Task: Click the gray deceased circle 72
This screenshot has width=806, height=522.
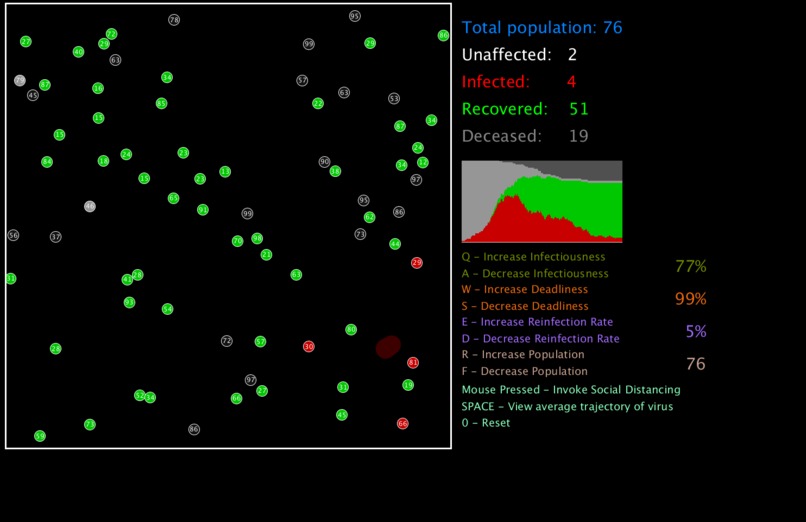Action: (x=227, y=341)
